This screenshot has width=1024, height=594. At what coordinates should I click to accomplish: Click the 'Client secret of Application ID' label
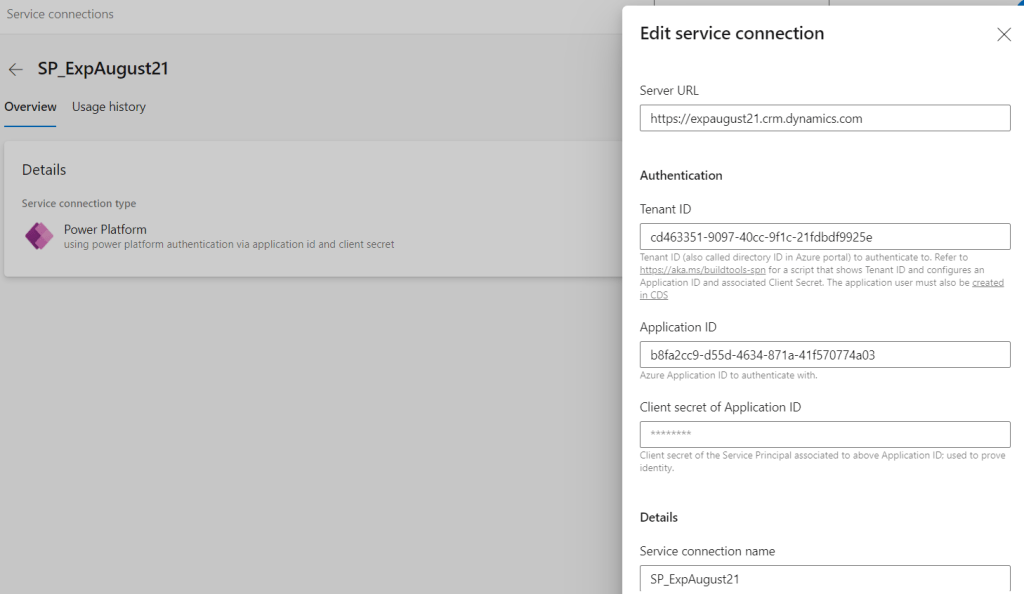point(720,407)
